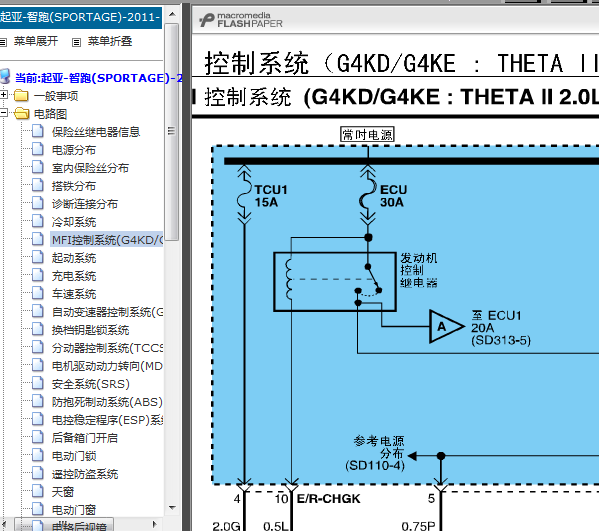599x531 pixels.
Task: Select the open 电路图 folder icon
Action: (22, 113)
